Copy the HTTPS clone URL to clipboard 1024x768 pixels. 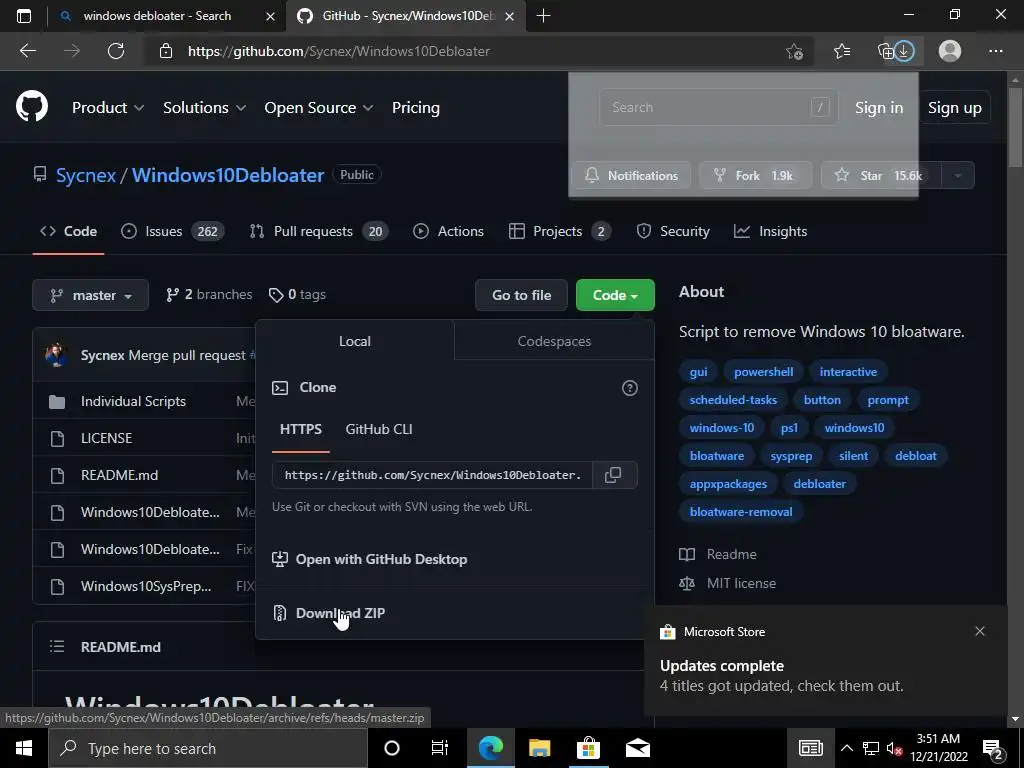[x=613, y=475]
